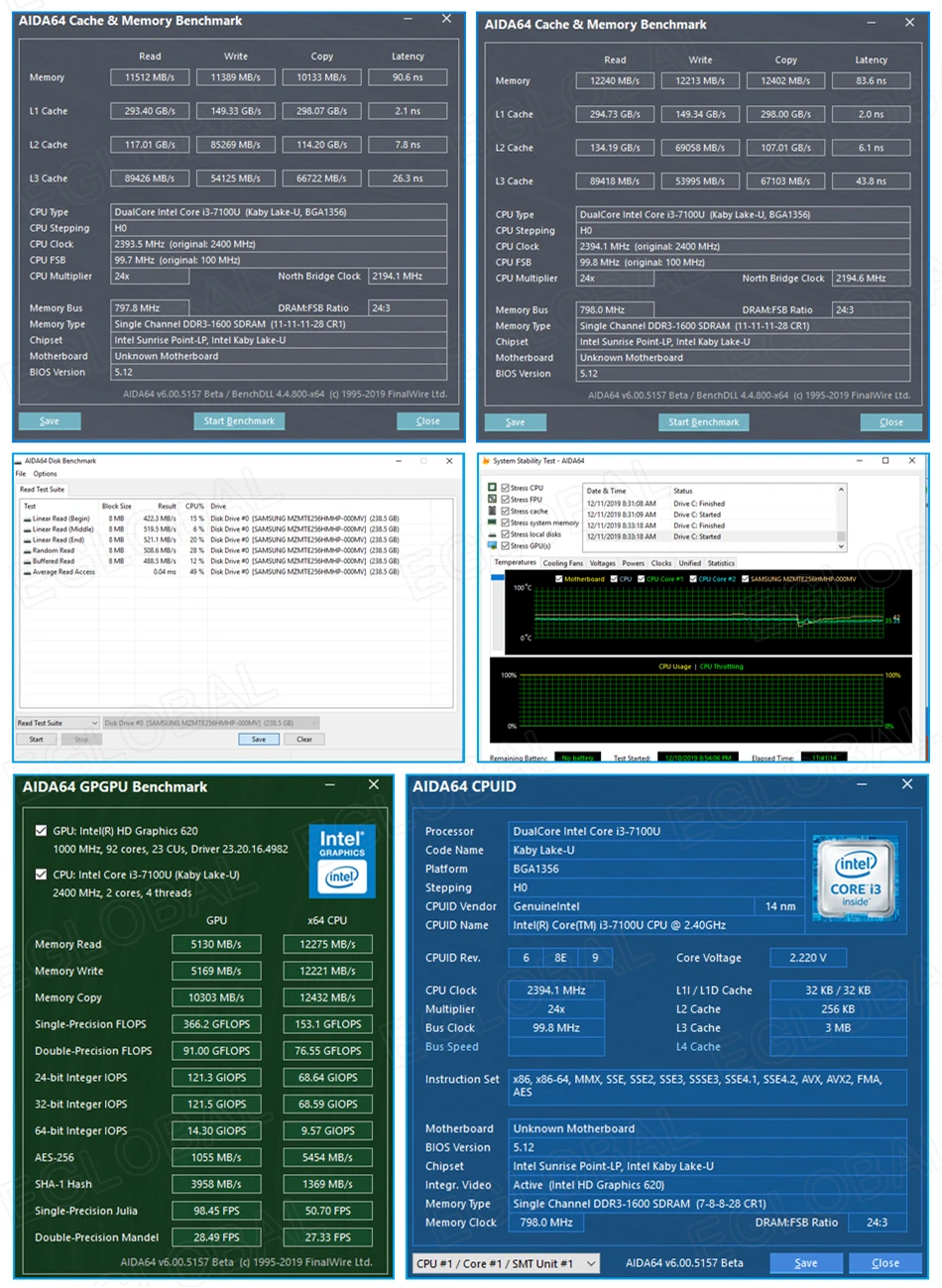The image size is (942, 1288).
Task: Click GPU Single-Precision FLOPS 366.2 GFLOPS value
Action: coord(216,1024)
